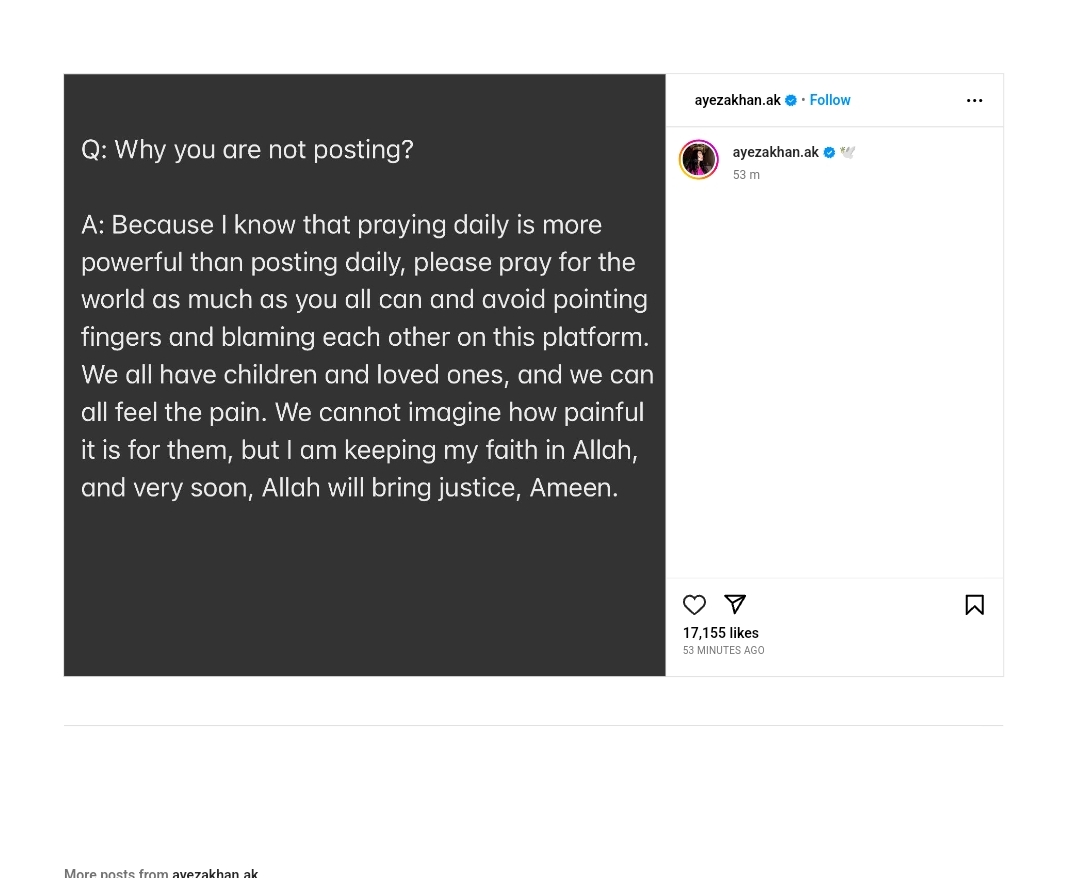The height and width of the screenshot is (878, 1080).
Task: Save the post with the bookmark icon
Action: click(974, 605)
